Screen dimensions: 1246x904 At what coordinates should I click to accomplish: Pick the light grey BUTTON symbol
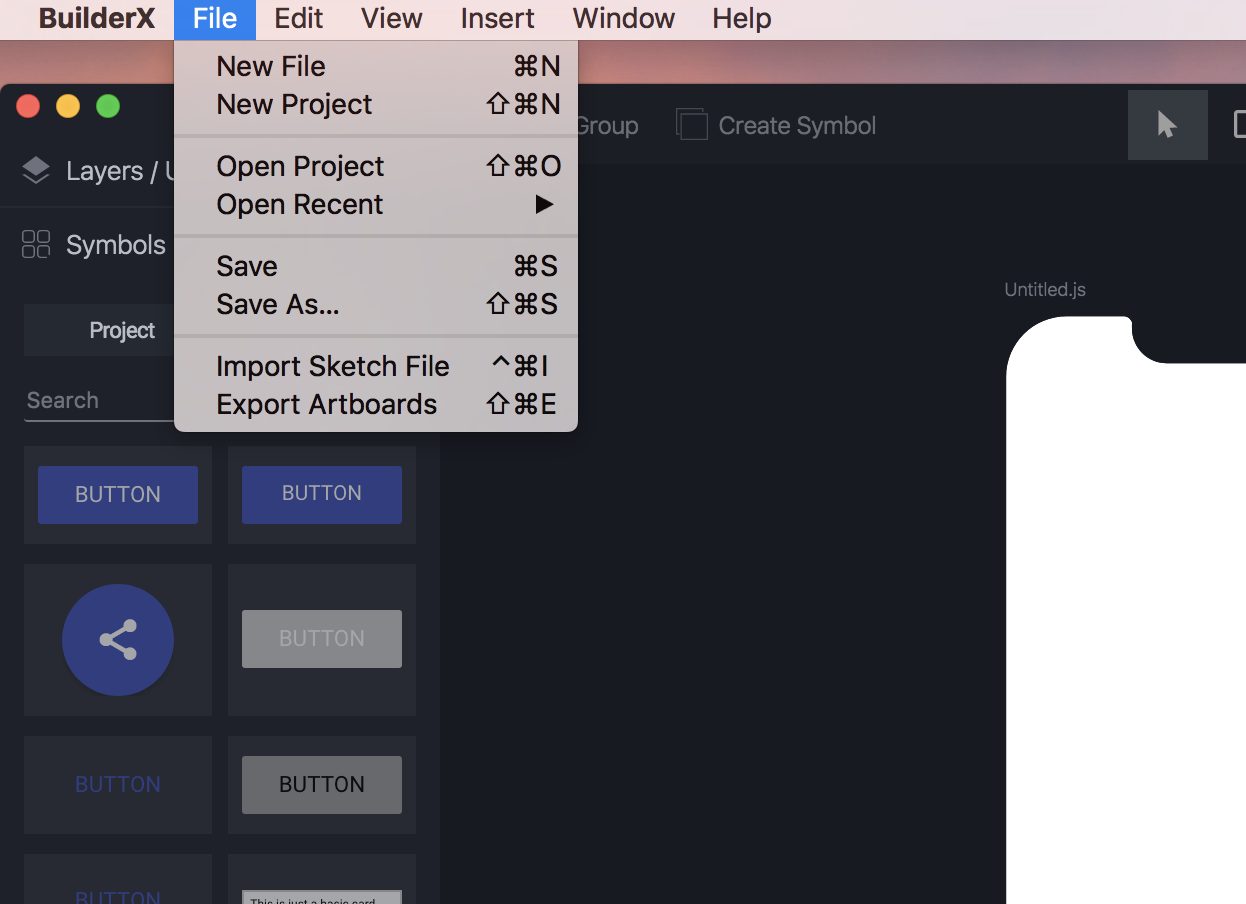(x=322, y=639)
